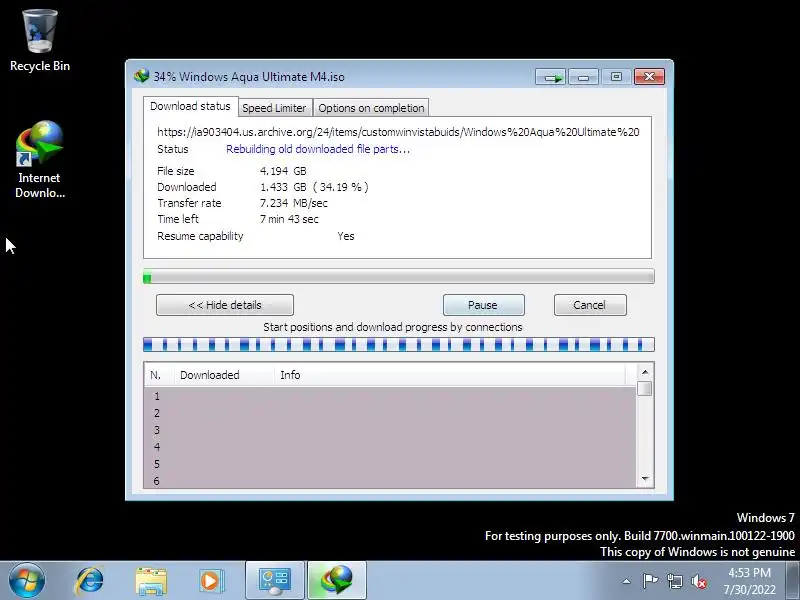Click the connections list scroll up arrow
This screenshot has width=800, height=600.
point(645,372)
